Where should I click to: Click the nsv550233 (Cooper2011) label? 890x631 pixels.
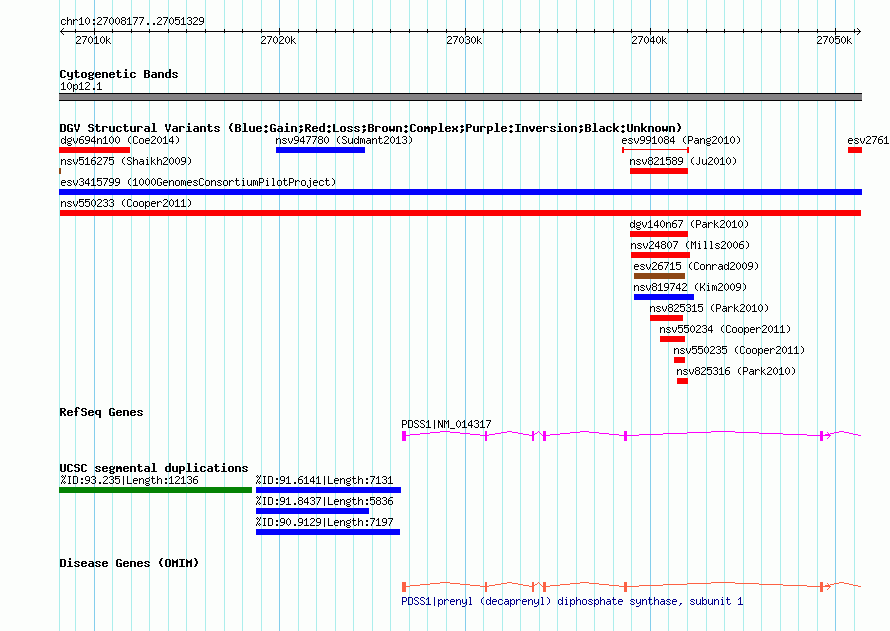pos(126,203)
